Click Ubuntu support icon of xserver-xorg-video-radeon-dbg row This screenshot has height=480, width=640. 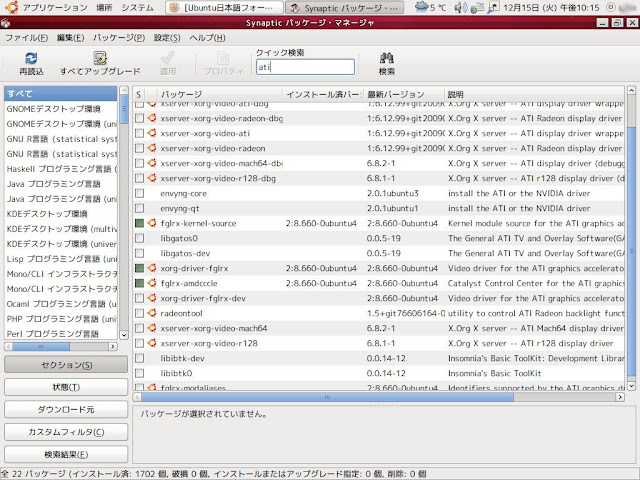tap(152, 118)
